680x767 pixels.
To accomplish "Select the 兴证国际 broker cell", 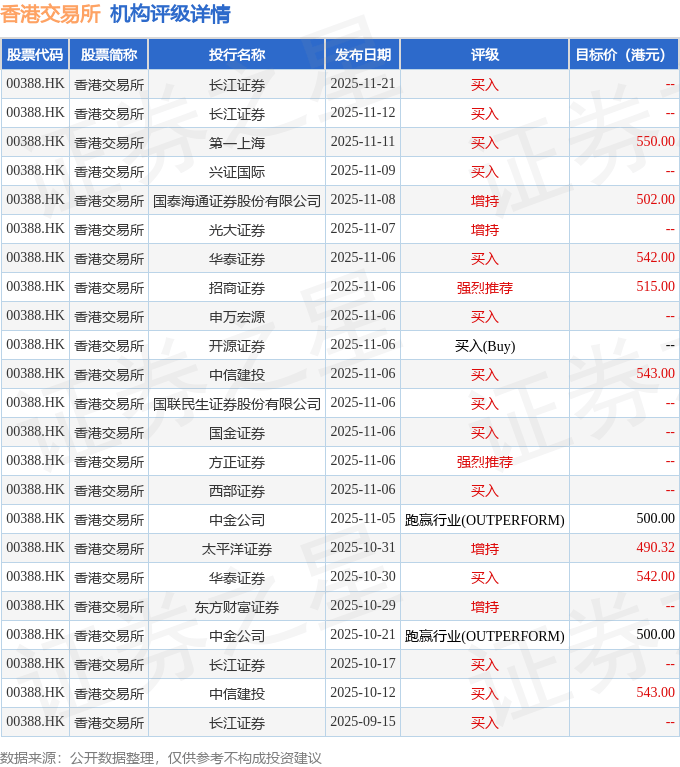I will [x=237, y=172].
